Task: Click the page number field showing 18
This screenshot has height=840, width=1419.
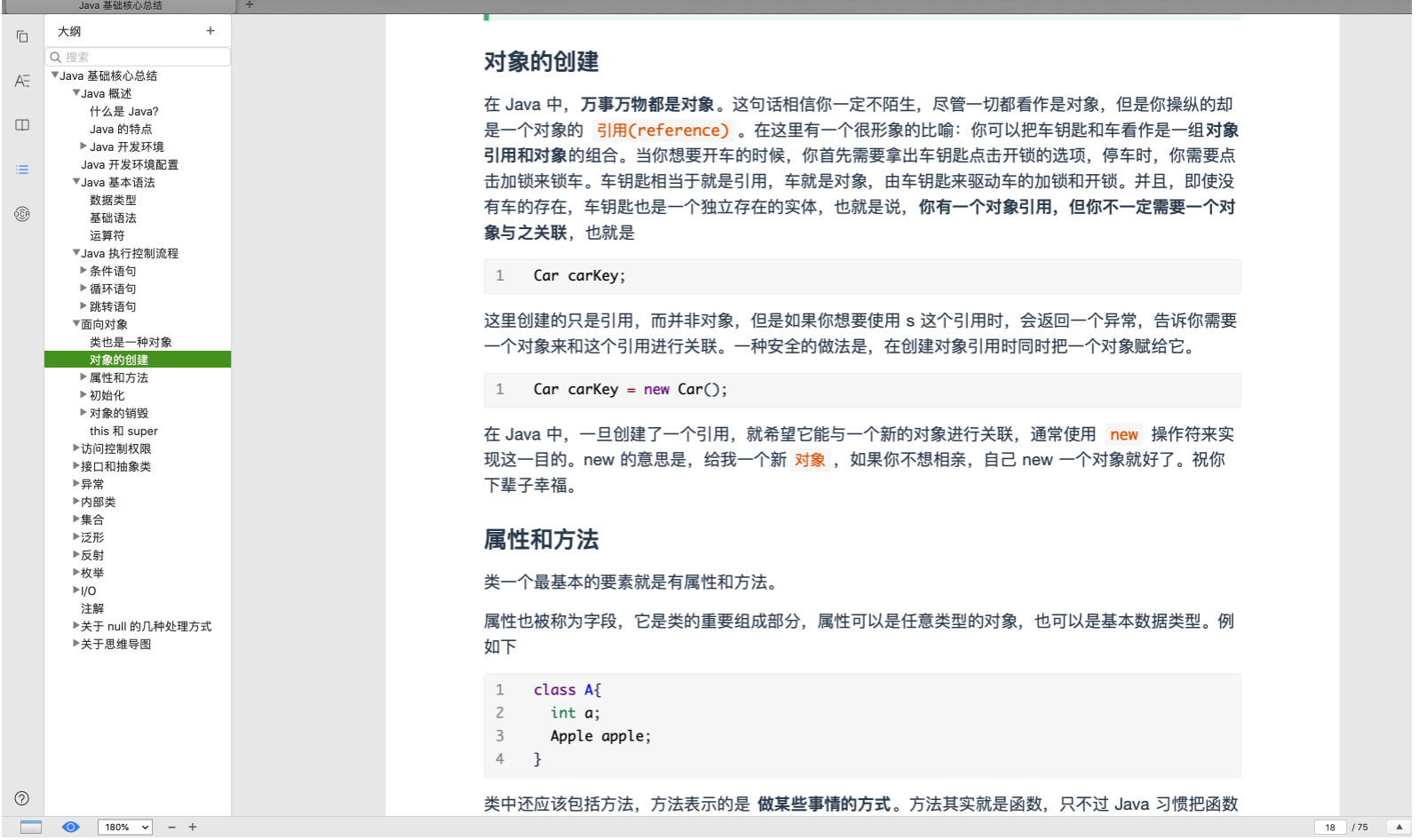Action: tap(1330, 827)
